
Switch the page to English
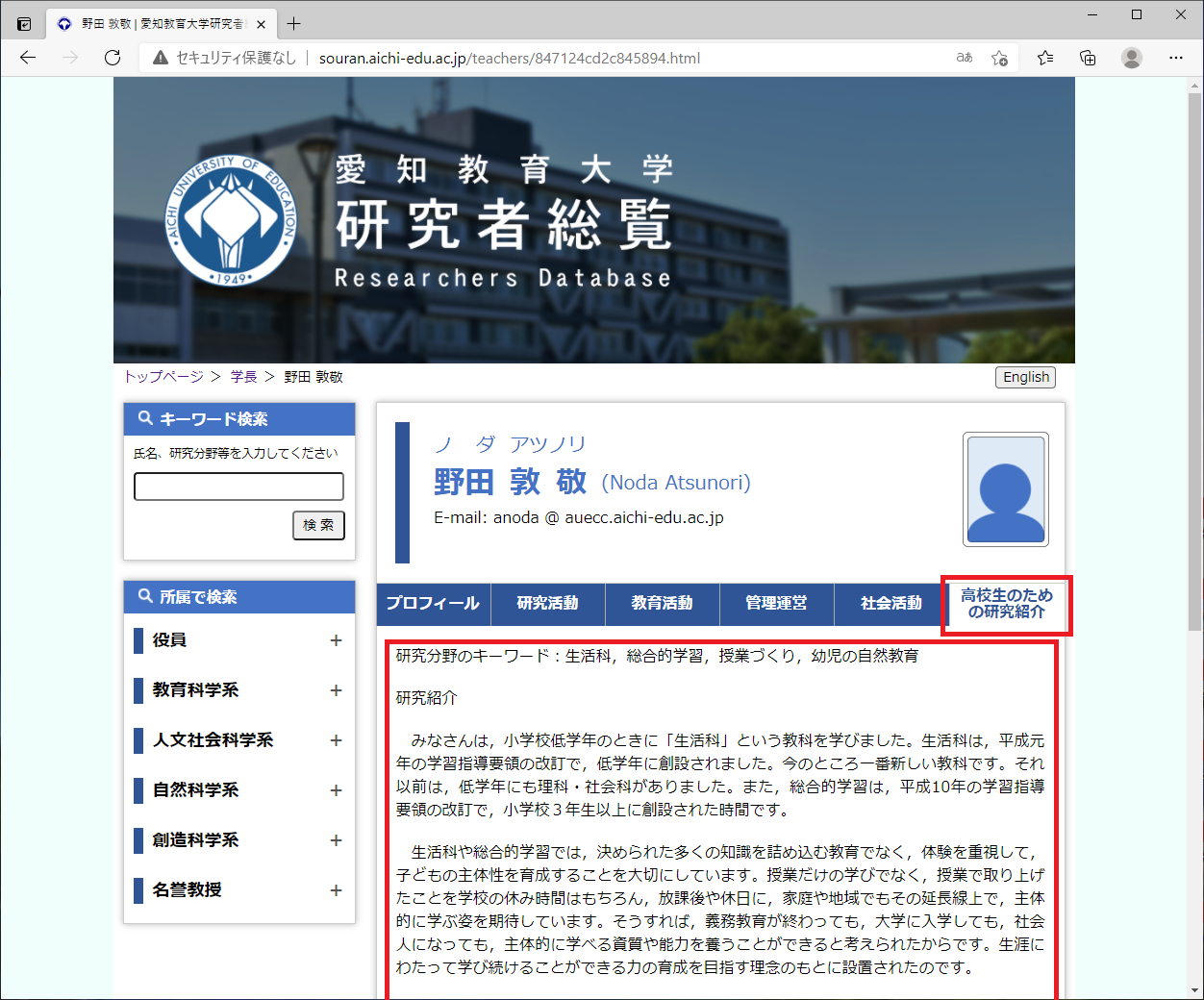[1025, 377]
